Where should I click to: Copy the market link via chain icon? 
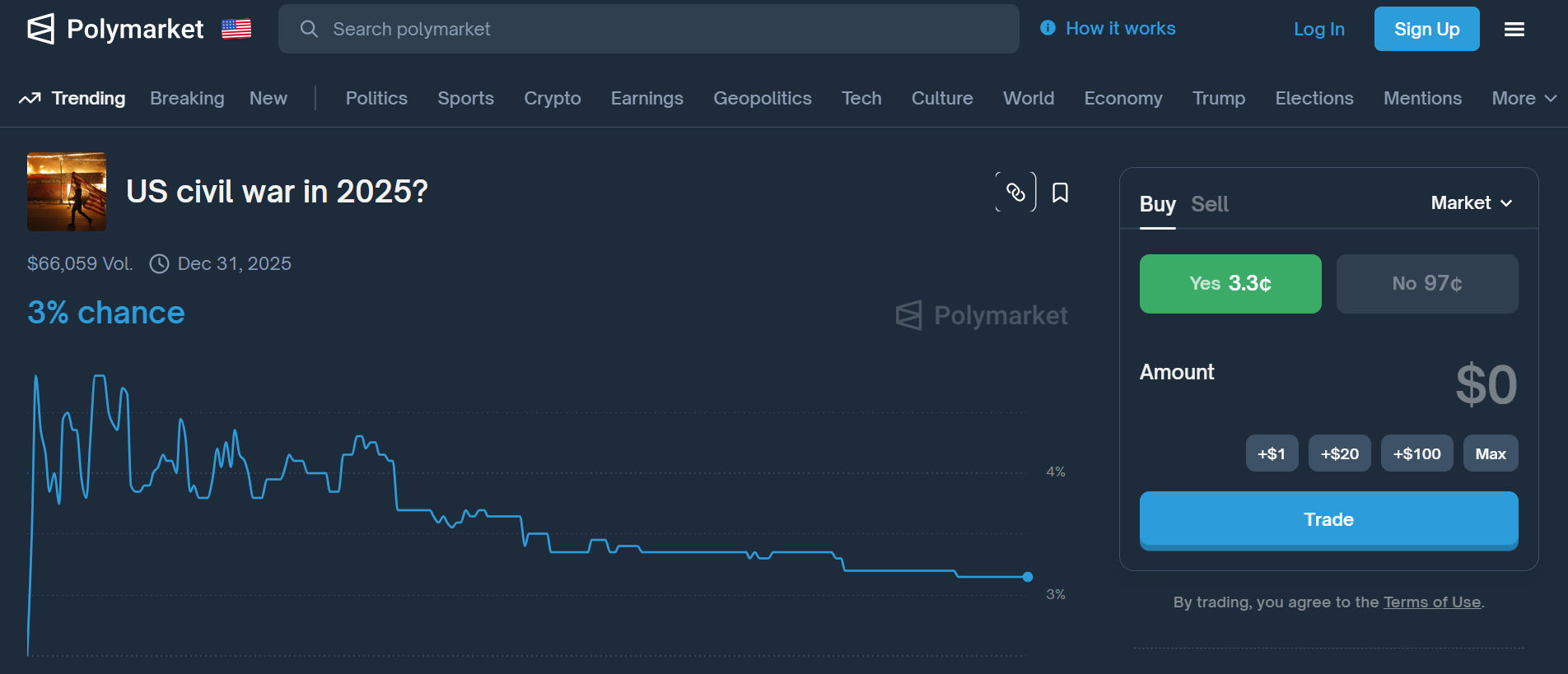(x=1015, y=192)
